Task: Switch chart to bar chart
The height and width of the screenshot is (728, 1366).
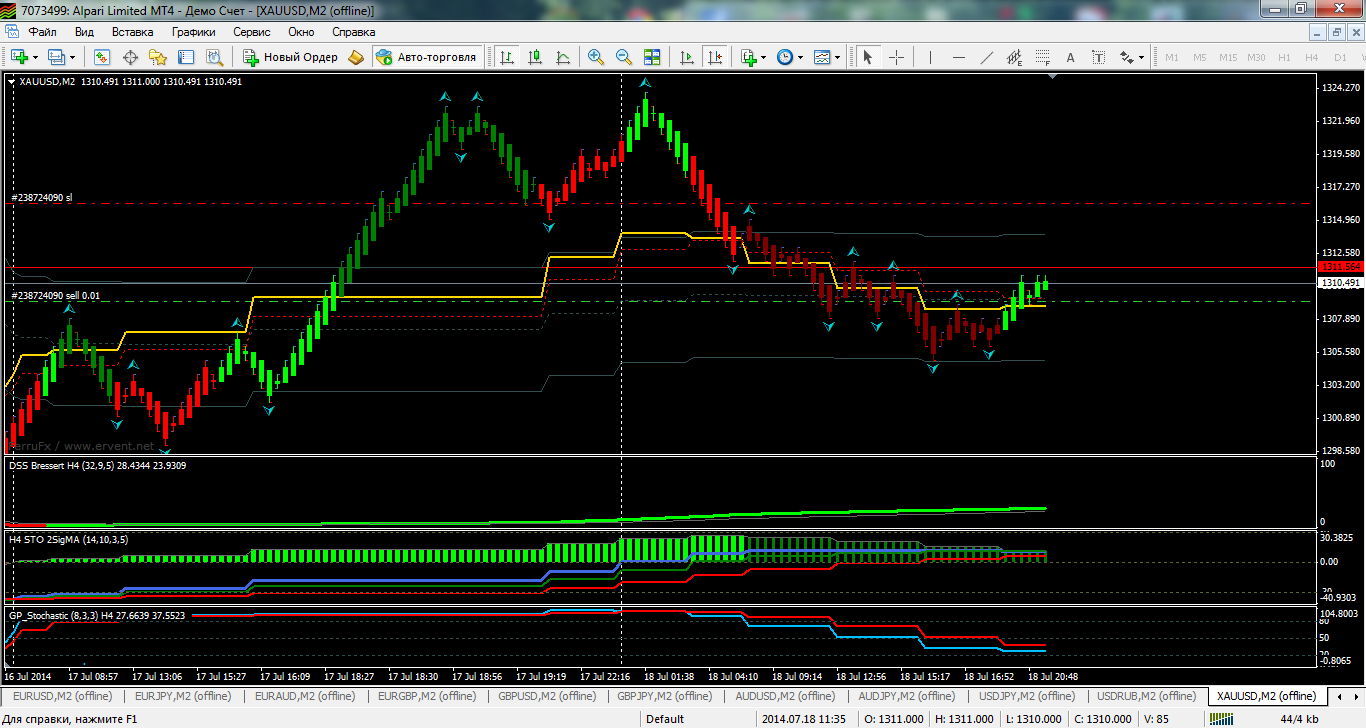Action: pyautogui.click(x=507, y=57)
